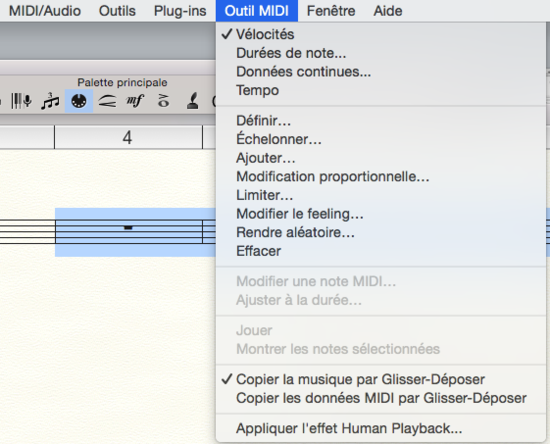Select the Tempo menu entry
This screenshot has width=550, height=444.
coord(381,90)
